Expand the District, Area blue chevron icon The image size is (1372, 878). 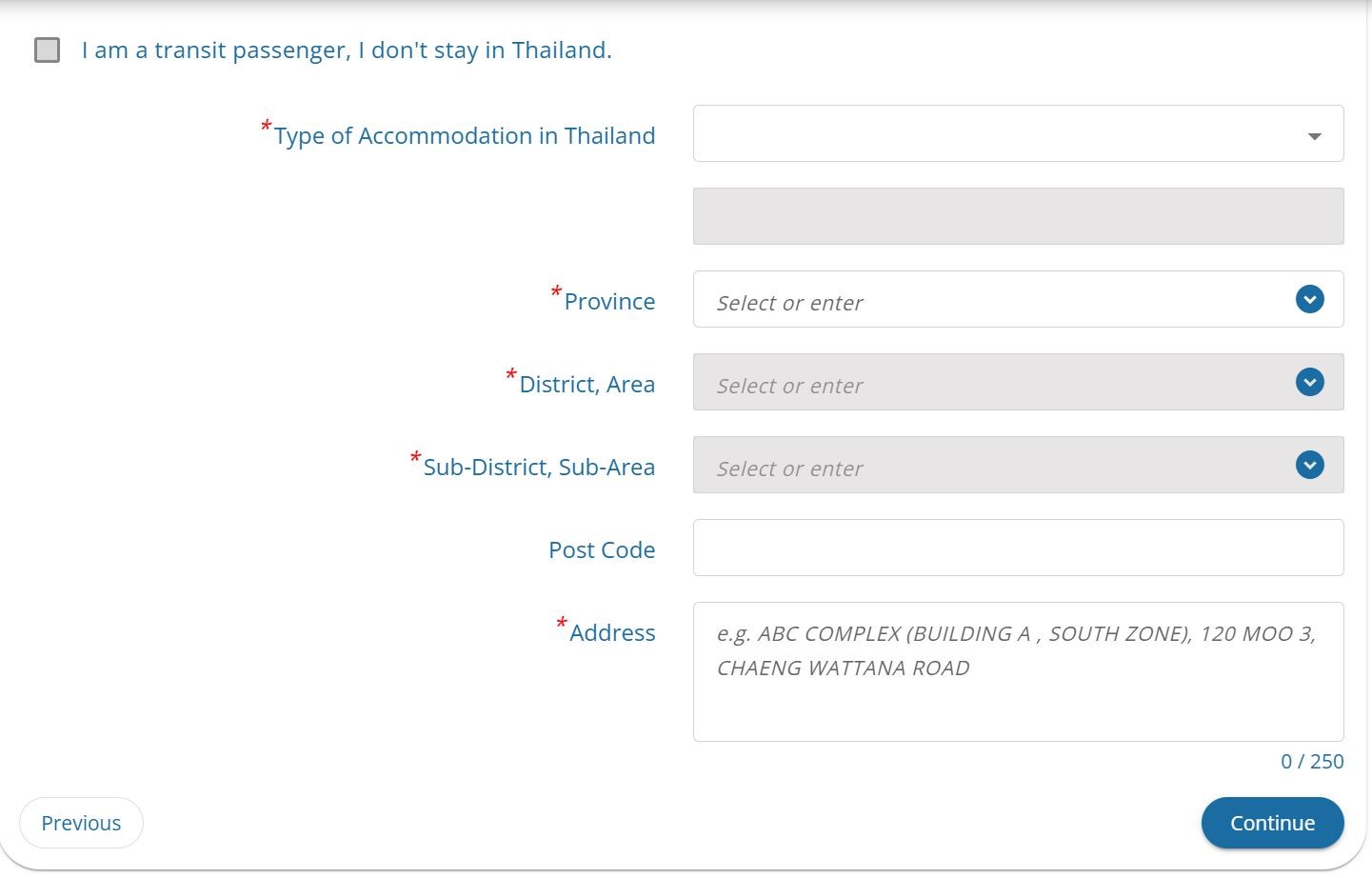(x=1310, y=382)
